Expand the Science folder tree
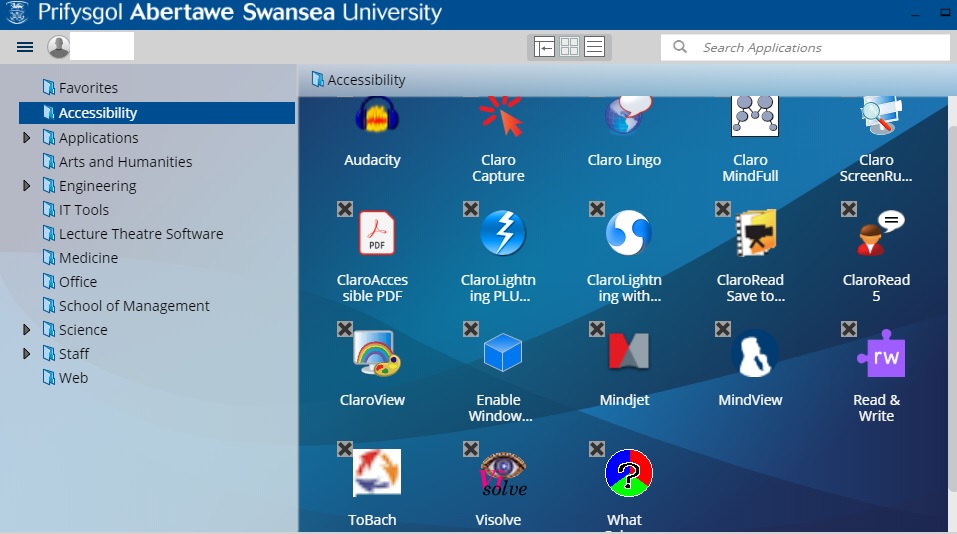Screen dimensions: 957x534 tap(26, 330)
